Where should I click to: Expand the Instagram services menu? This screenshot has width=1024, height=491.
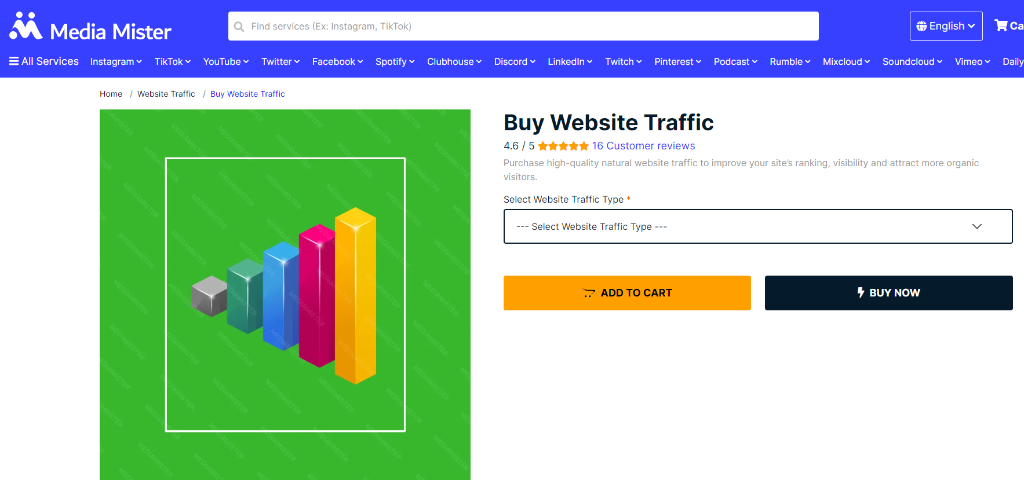(115, 62)
